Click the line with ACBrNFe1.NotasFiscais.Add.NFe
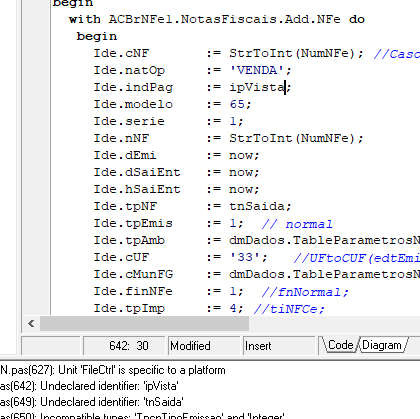Image resolution: width=420 pixels, height=419 pixels. [x=217, y=19]
